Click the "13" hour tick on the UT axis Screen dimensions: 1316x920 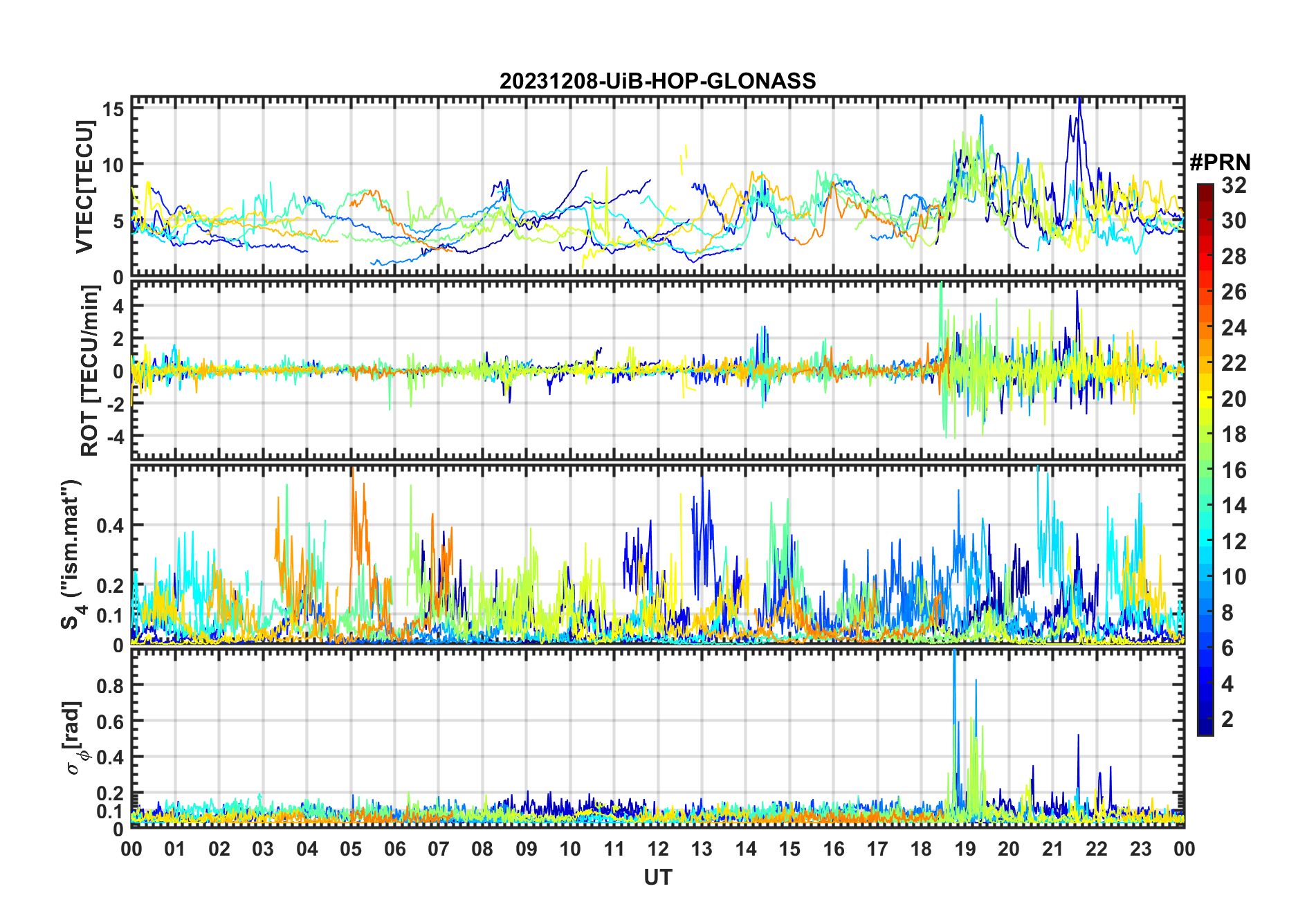point(702,849)
